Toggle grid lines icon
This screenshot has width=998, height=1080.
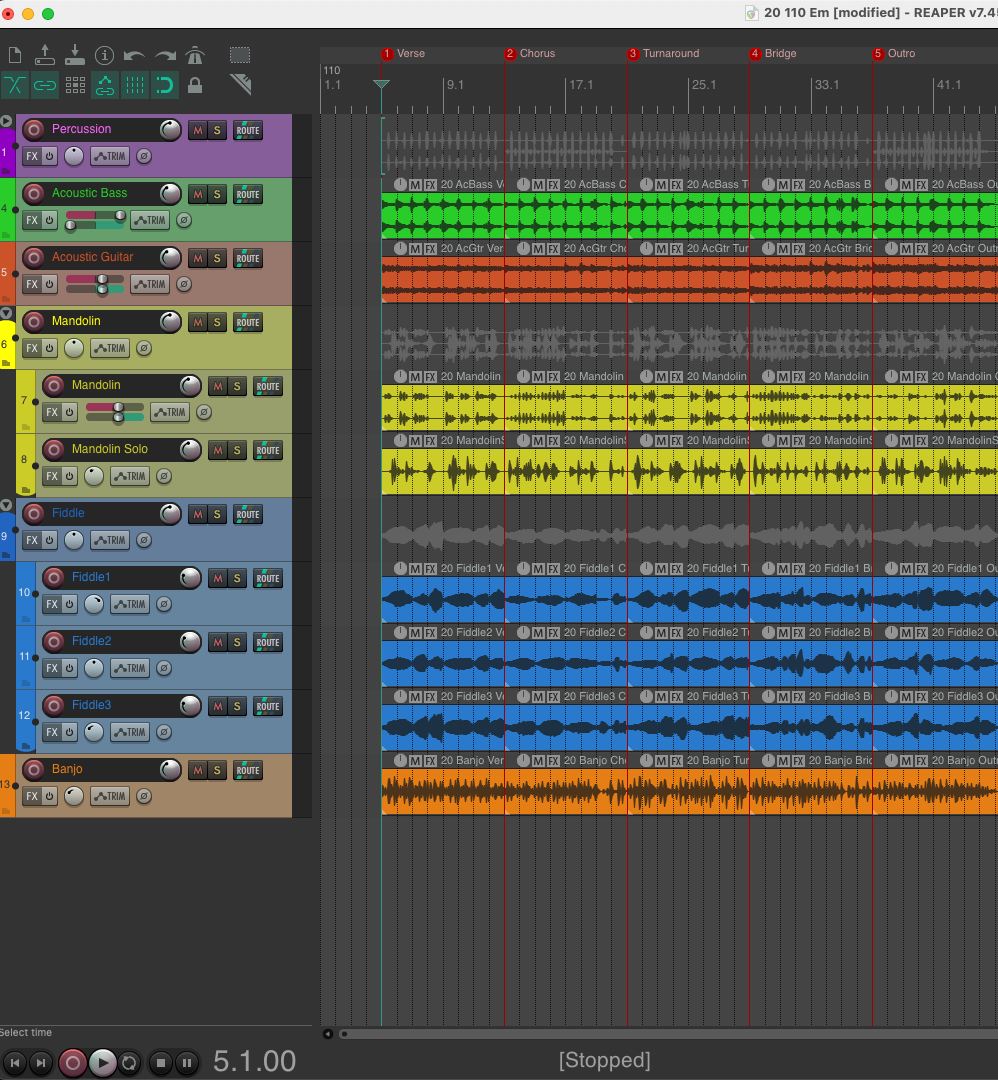[135, 85]
